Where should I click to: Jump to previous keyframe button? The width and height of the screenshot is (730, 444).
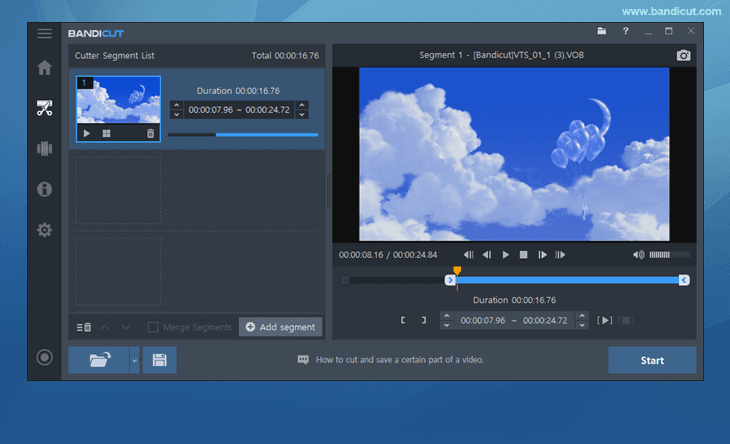point(468,255)
